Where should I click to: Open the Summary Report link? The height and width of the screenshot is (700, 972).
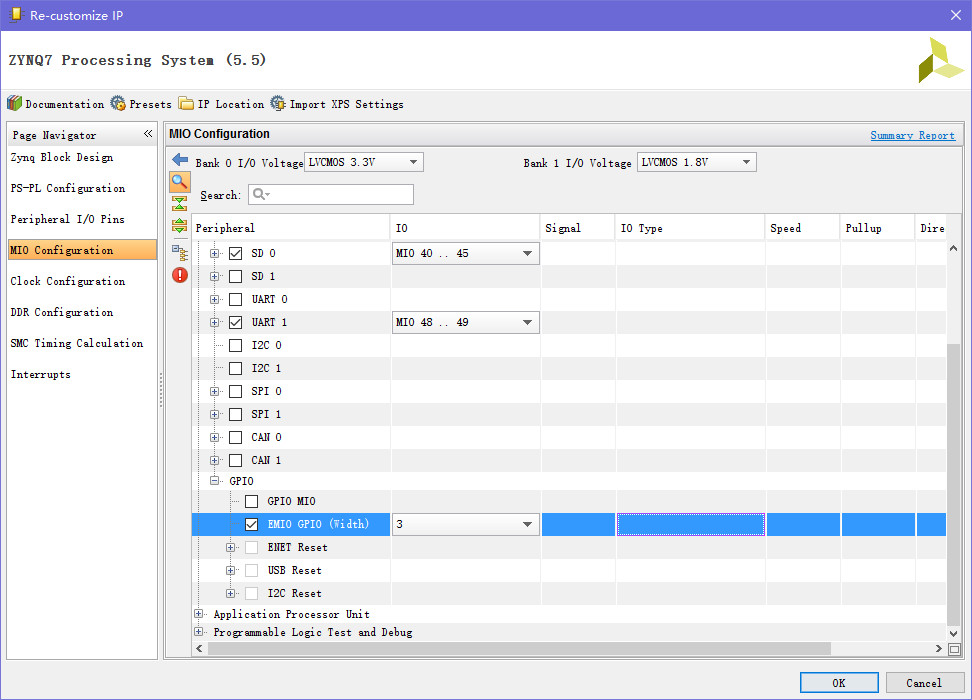[x=912, y=135]
